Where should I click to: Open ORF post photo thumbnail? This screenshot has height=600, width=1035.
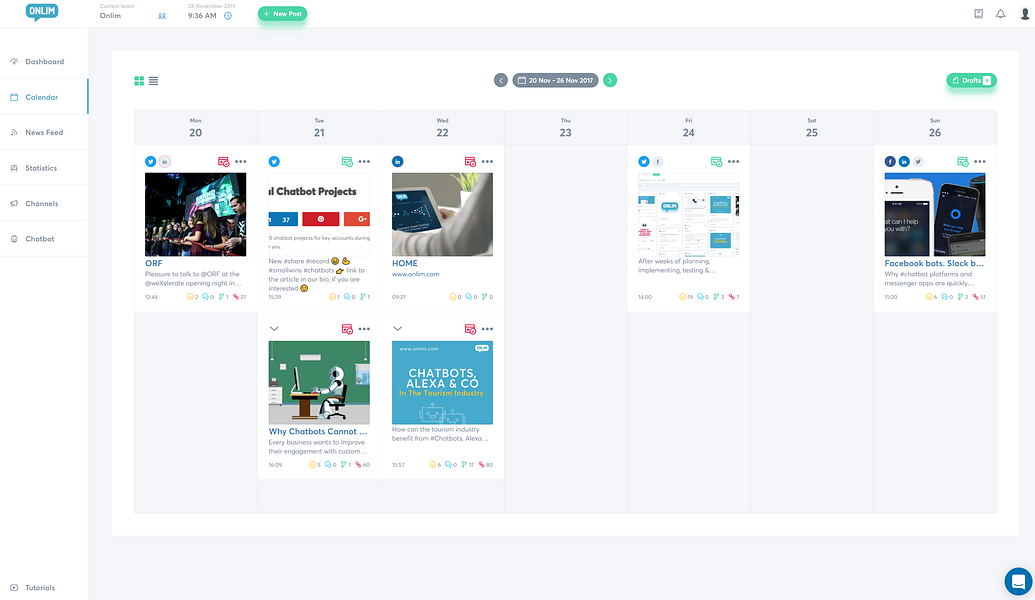(195, 215)
